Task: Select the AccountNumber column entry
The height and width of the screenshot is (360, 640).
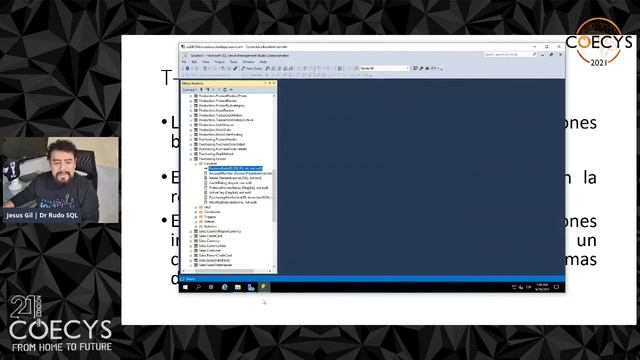Action: (240, 173)
